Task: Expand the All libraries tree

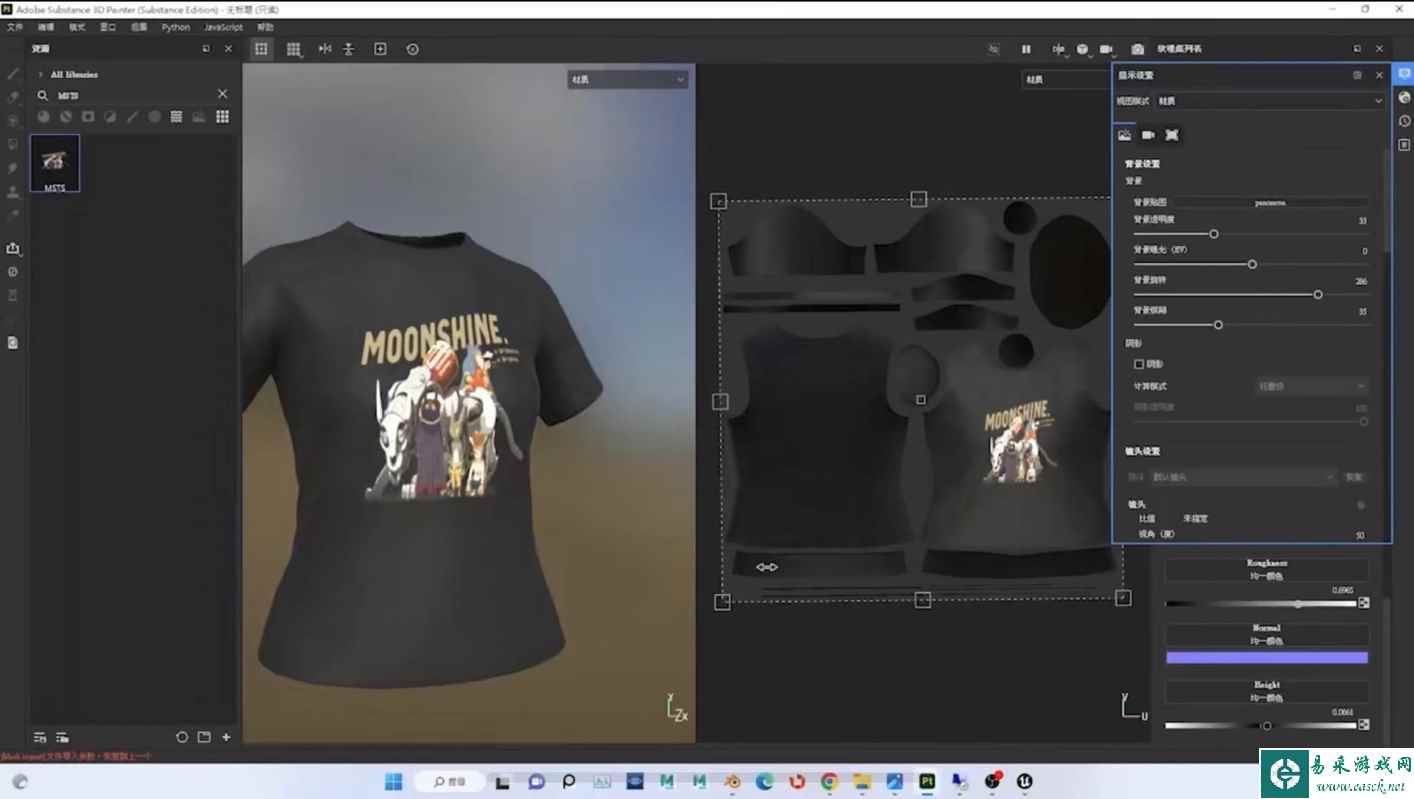Action: pyautogui.click(x=40, y=74)
